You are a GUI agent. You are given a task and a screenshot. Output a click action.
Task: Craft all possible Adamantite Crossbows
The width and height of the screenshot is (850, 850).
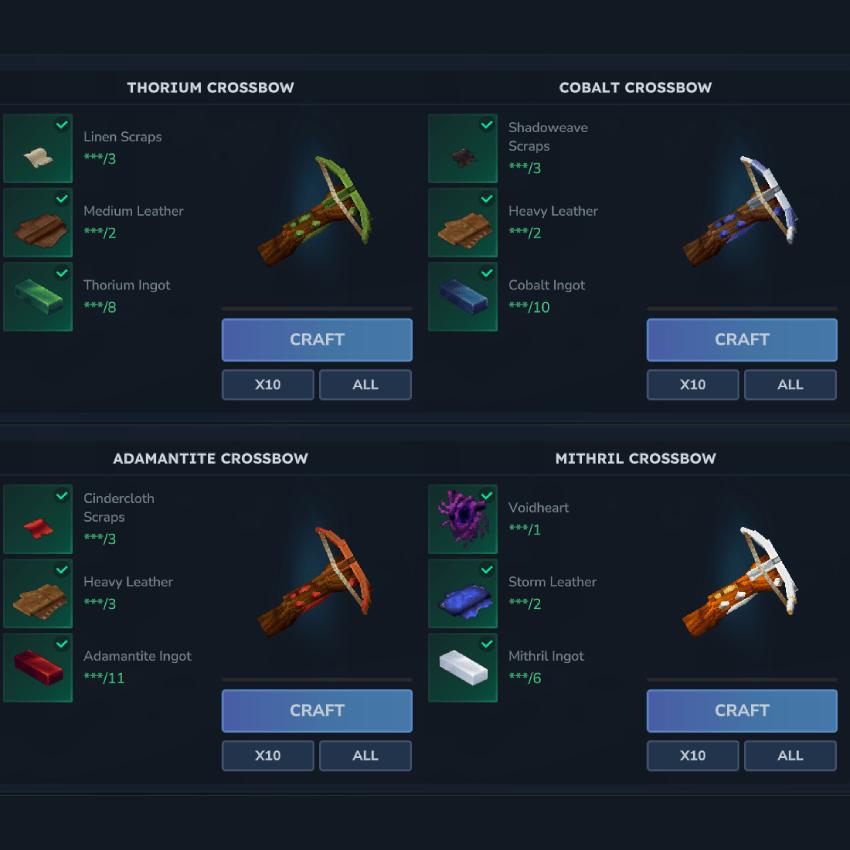365,756
